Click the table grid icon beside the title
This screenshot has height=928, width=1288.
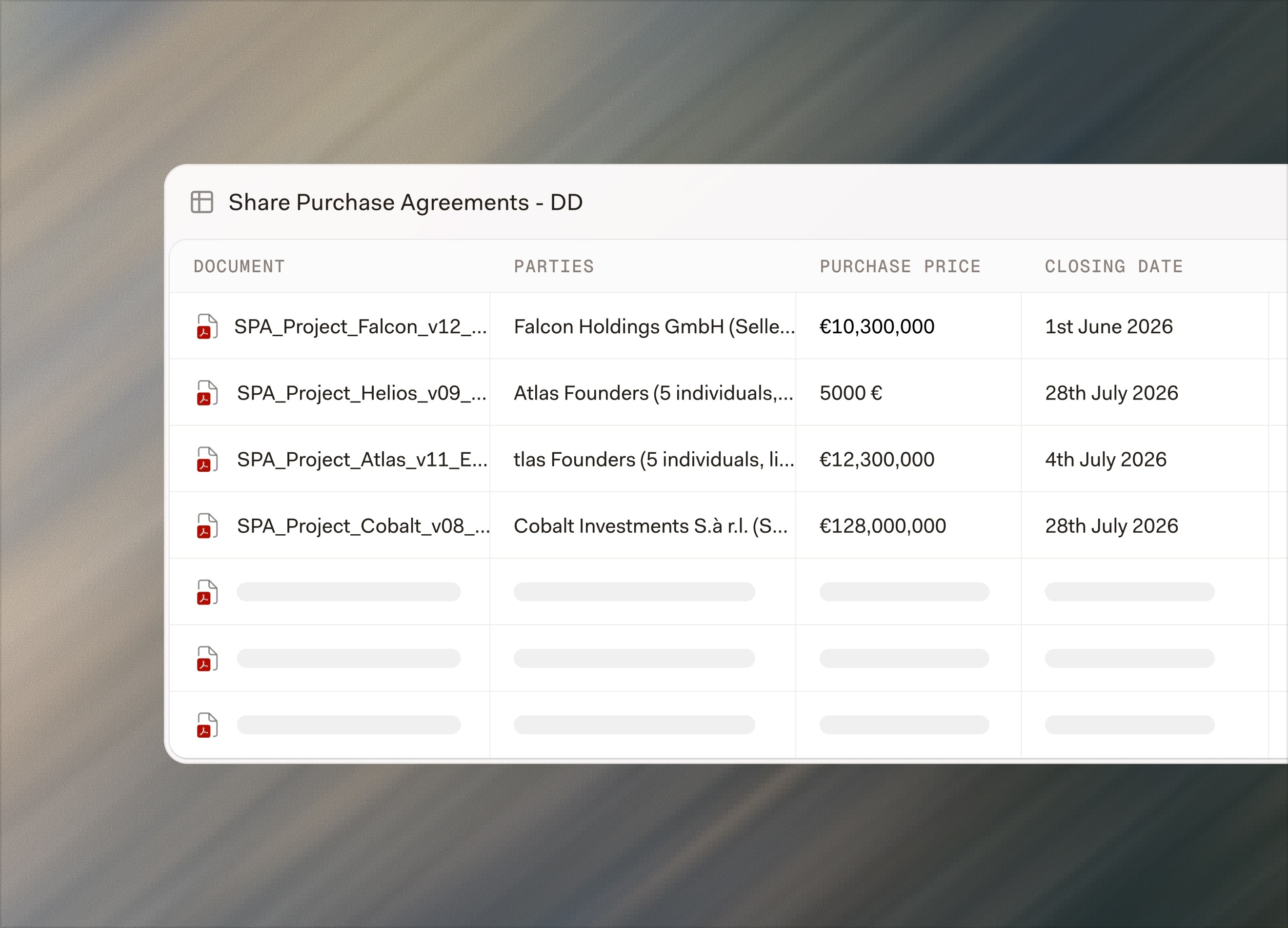201,202
